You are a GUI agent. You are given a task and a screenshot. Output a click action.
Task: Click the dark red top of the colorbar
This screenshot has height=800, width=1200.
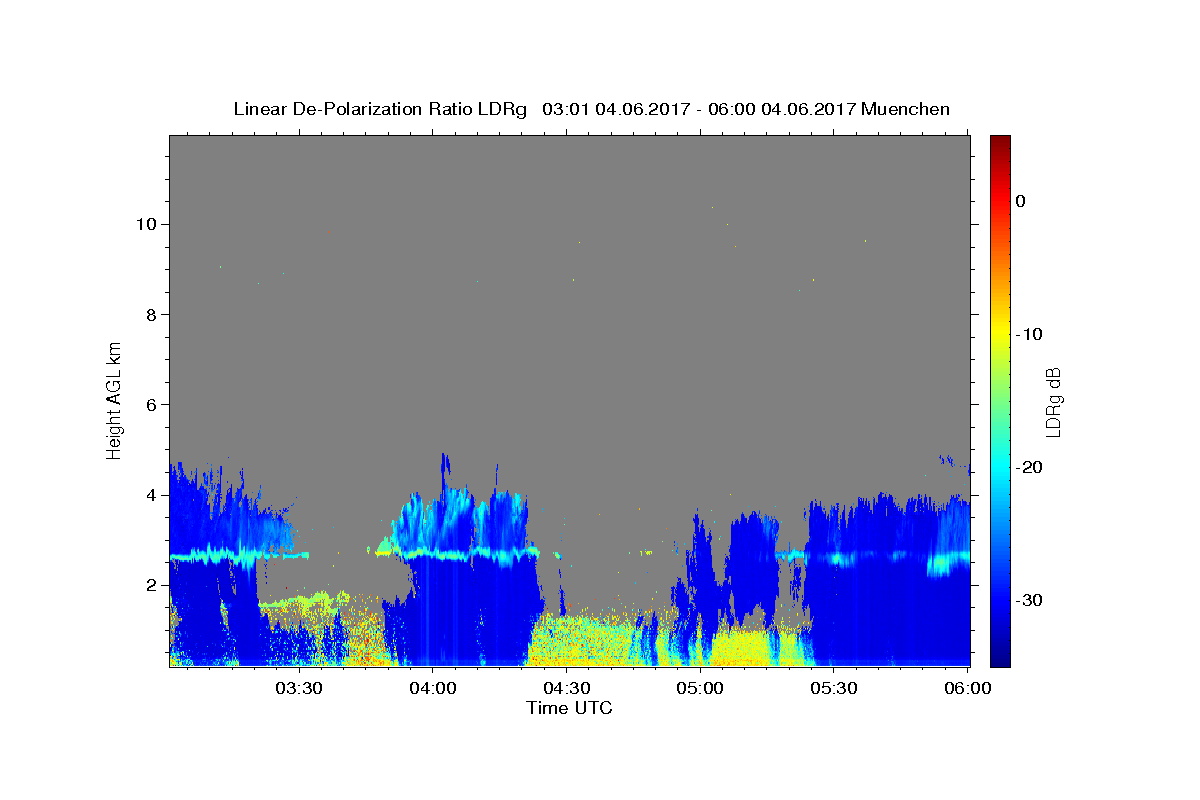(x=1000, y=140)
